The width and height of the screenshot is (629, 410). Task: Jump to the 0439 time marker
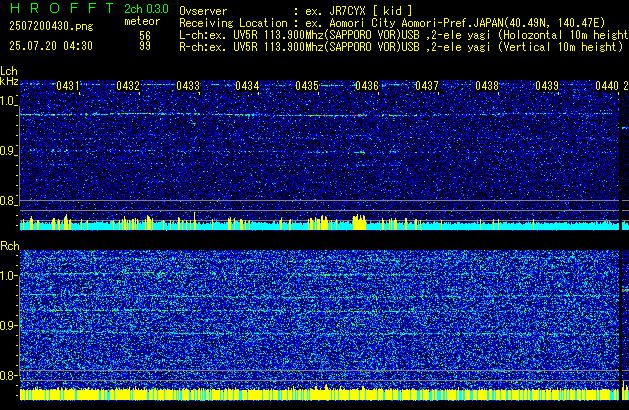coord(547,86)
